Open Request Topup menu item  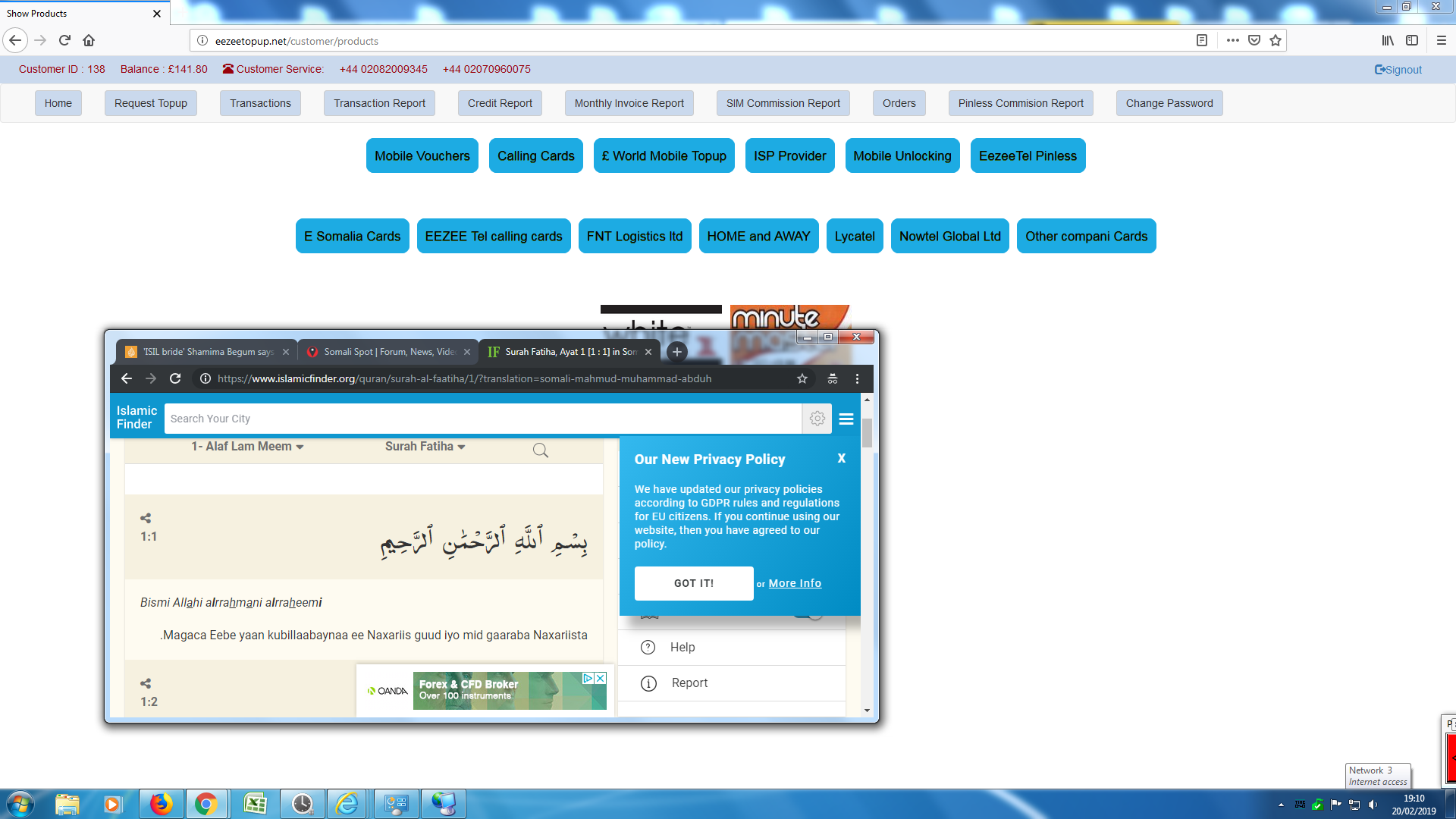151,103
